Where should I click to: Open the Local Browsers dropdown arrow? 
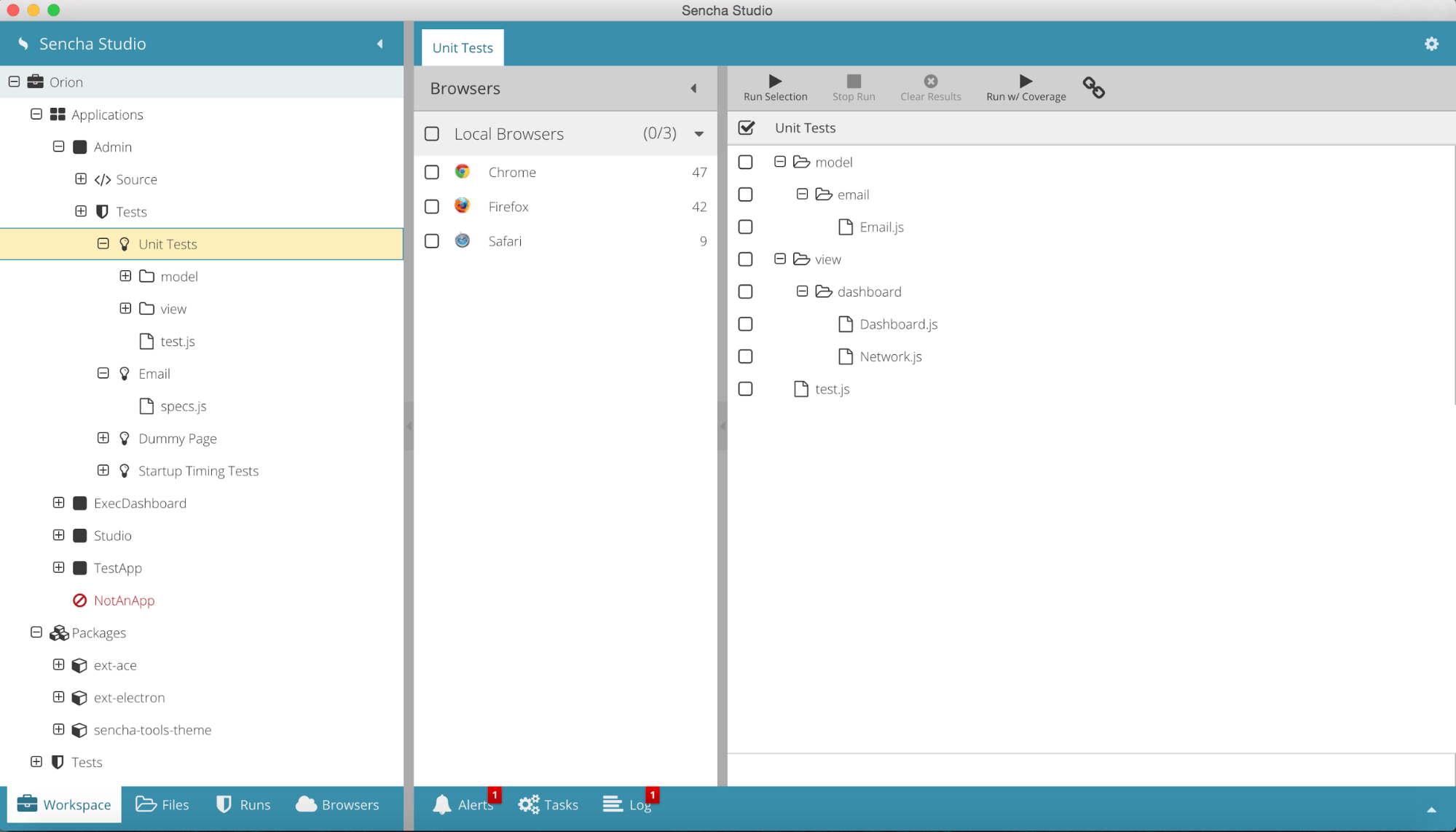point(699,134)
